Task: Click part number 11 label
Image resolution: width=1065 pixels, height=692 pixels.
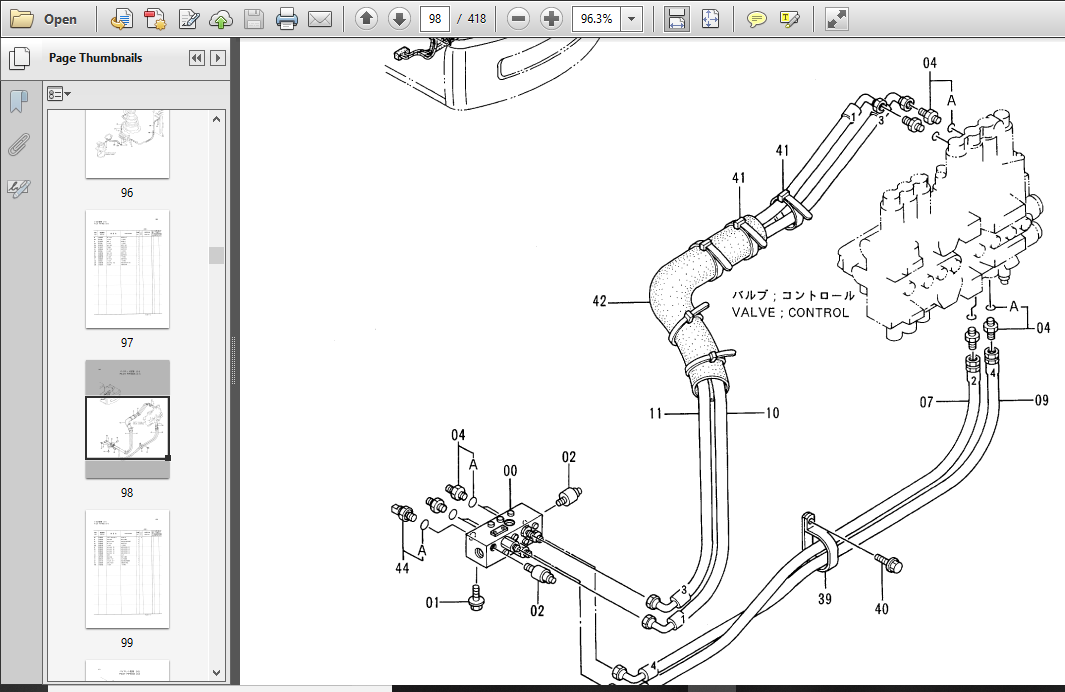Action: [655, 413]
